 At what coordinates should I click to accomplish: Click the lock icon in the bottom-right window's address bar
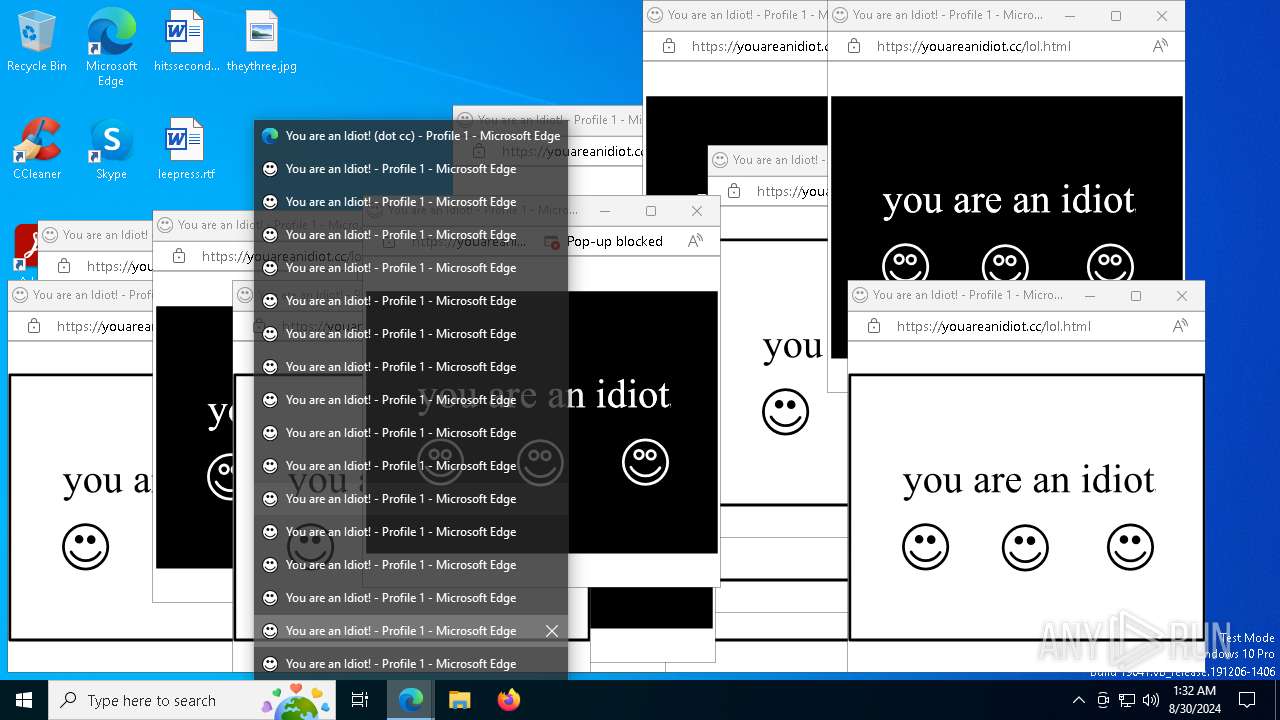click(x=873, y=326)
